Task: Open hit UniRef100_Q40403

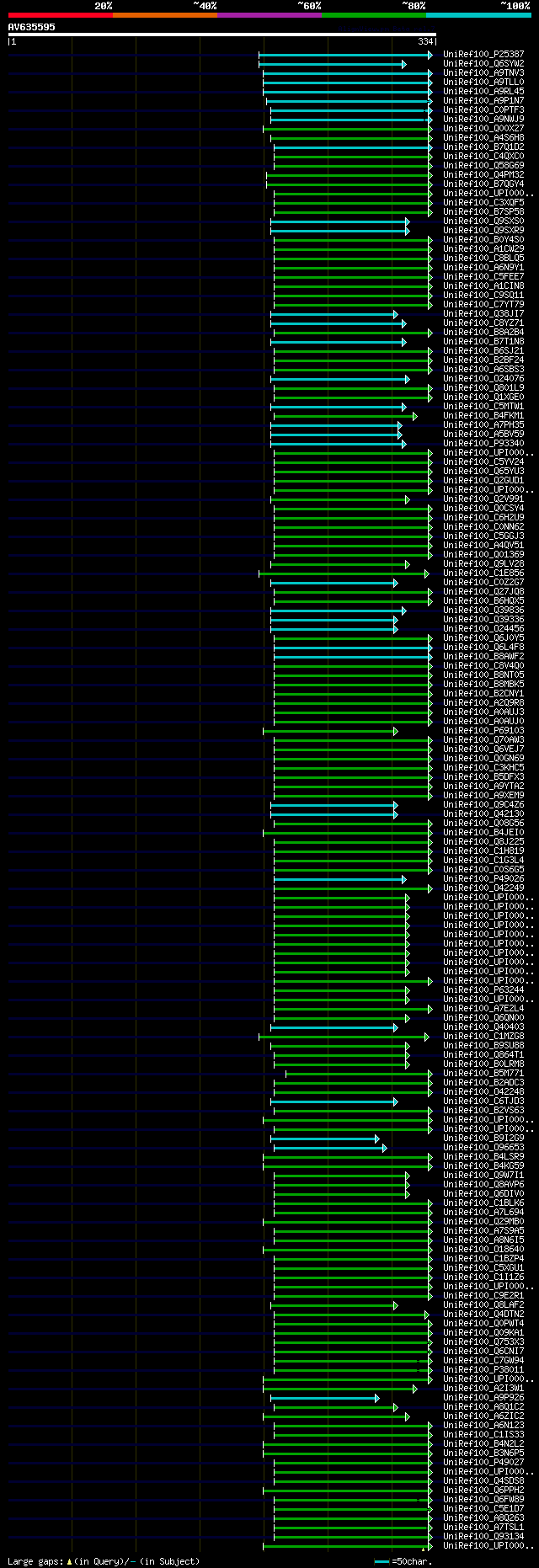Action: tap(483, 1027)
